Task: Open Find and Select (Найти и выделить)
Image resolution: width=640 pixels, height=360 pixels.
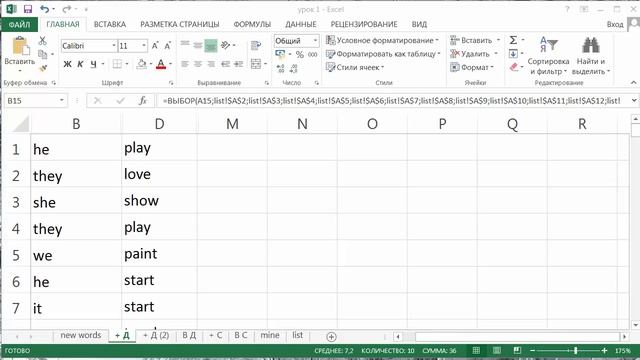Action: click(x=591, y=56)
